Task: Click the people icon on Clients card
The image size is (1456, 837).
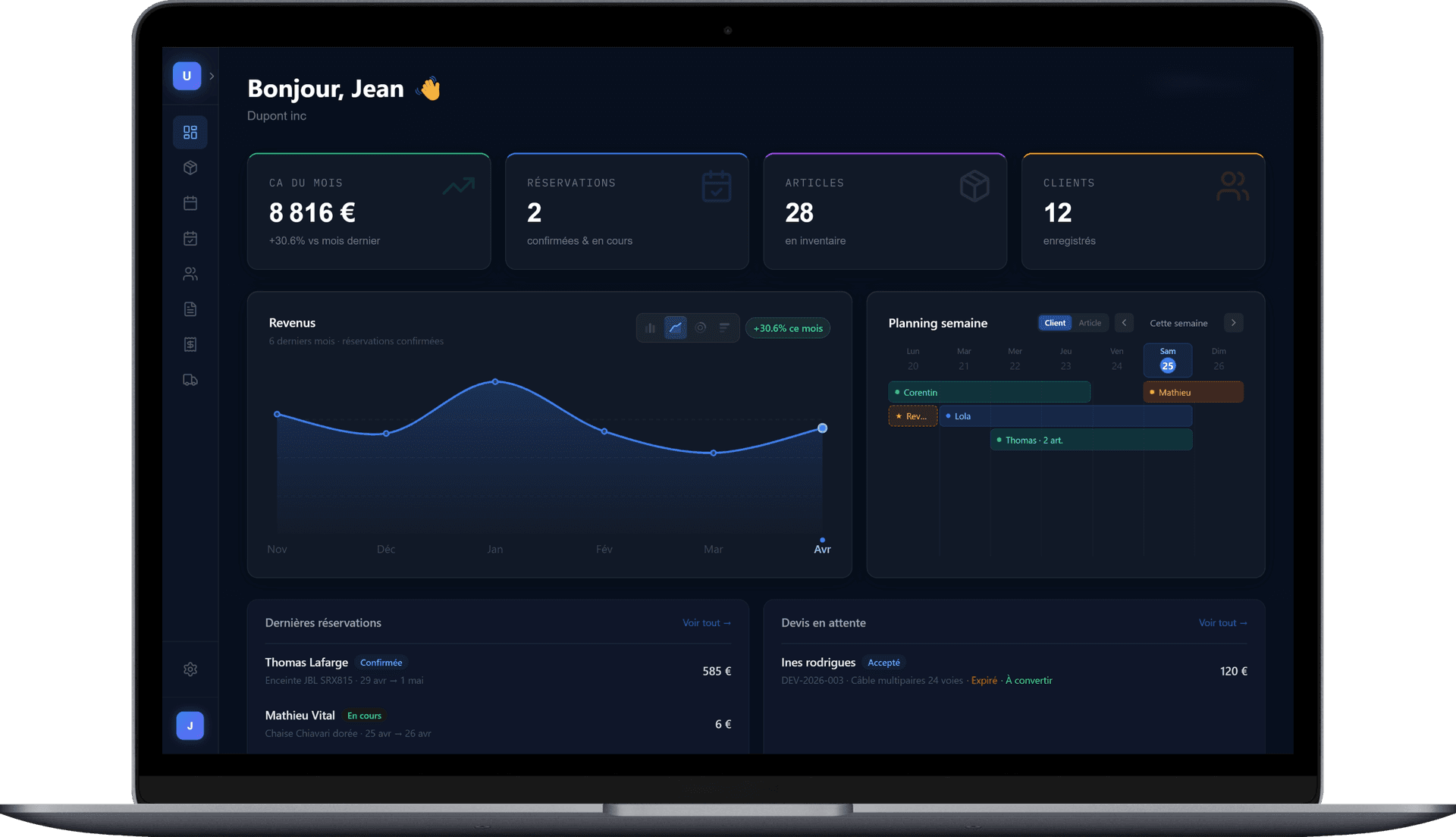Action: pyautogui.click(x=1232, y=186)
